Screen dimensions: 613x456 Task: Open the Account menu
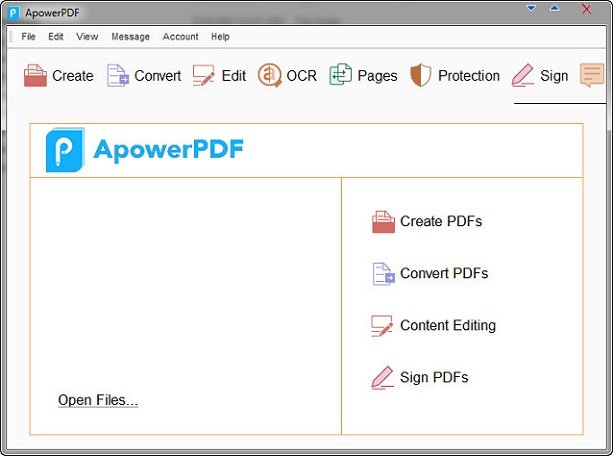click(181, 37)
